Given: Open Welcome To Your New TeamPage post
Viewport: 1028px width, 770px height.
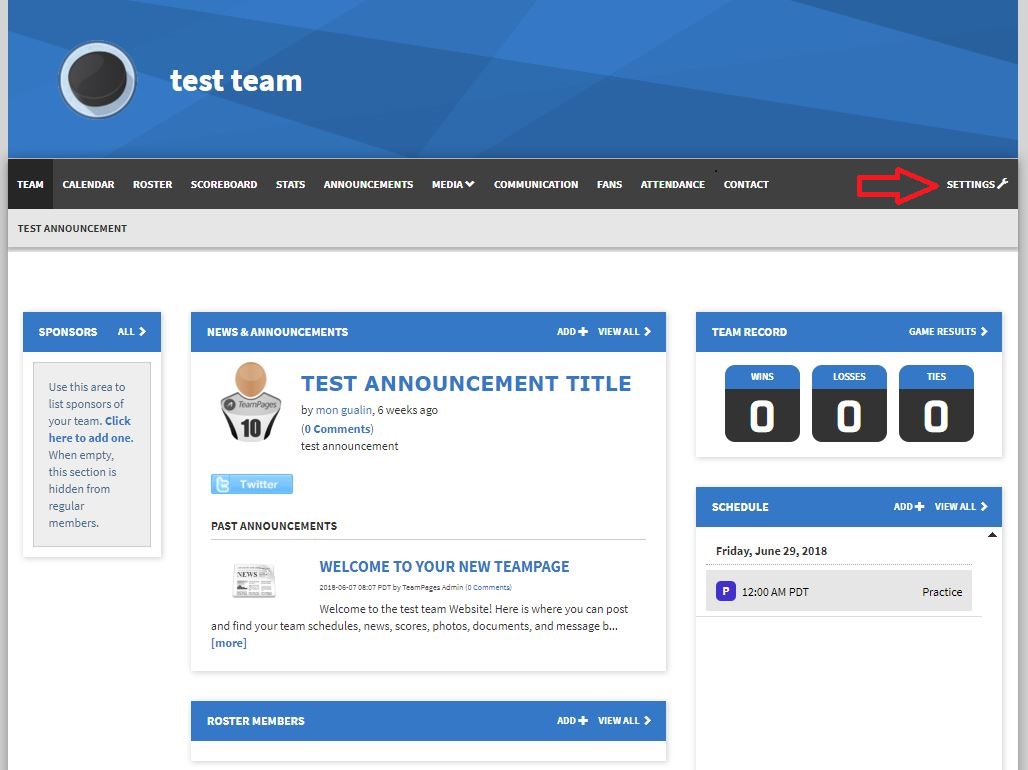Looking at the screenshot, I should click(444, 567).
